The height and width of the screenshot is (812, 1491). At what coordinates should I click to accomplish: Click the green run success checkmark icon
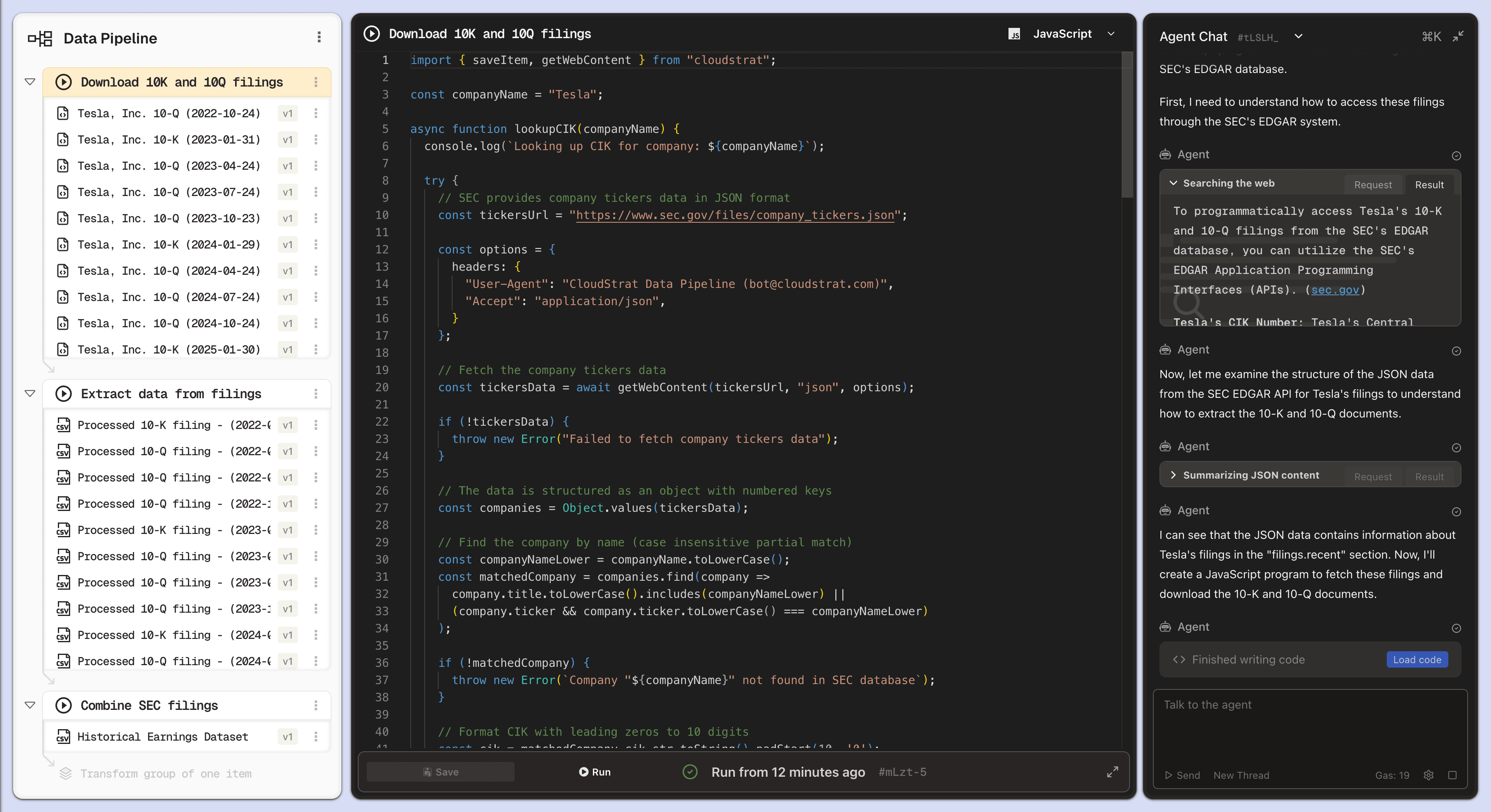click(690, 772)
